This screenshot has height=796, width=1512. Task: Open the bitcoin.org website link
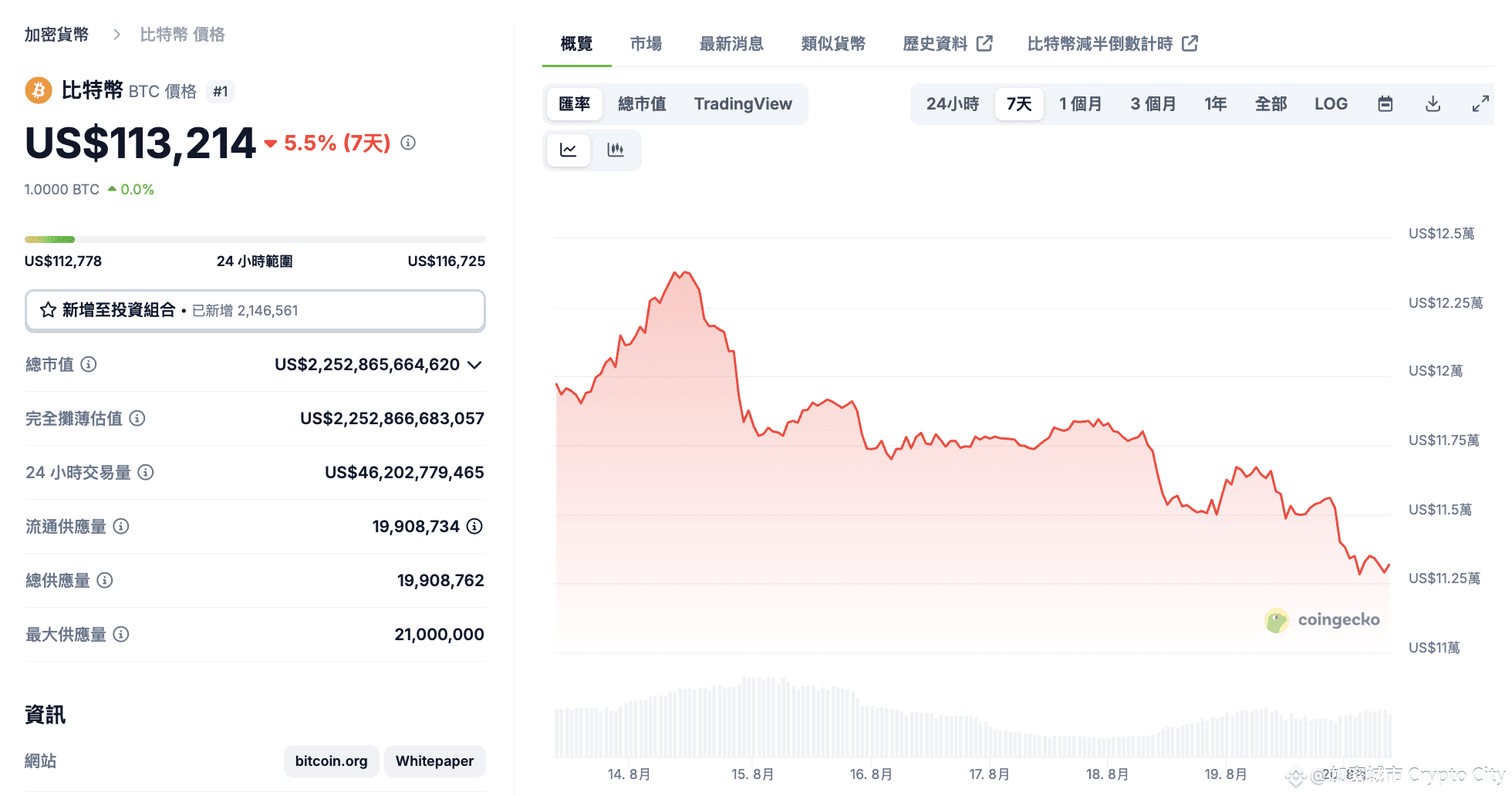pyautogui.click(x=331, y=761)
